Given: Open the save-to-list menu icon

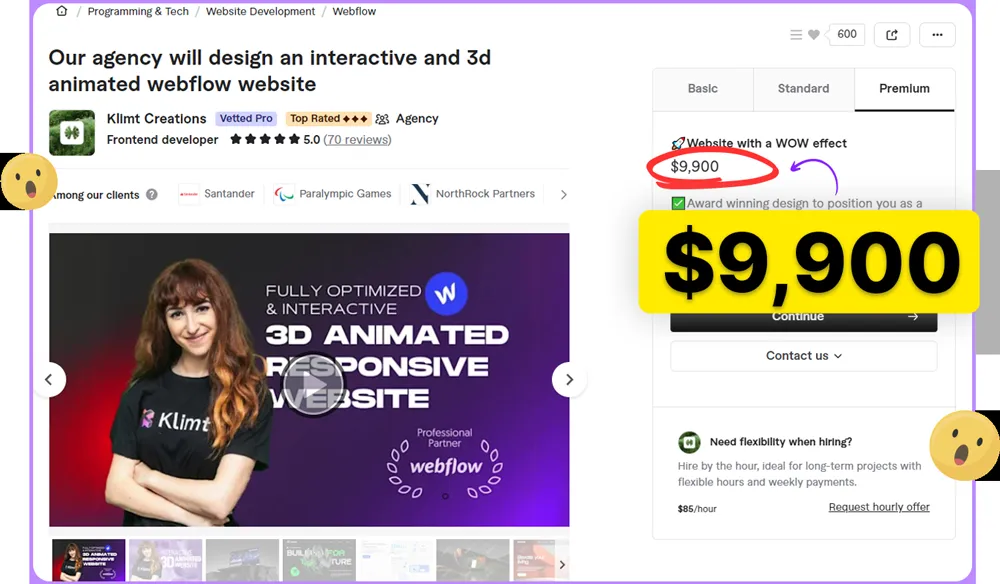Looking at the screenshot, I should [x=796, y=34].
